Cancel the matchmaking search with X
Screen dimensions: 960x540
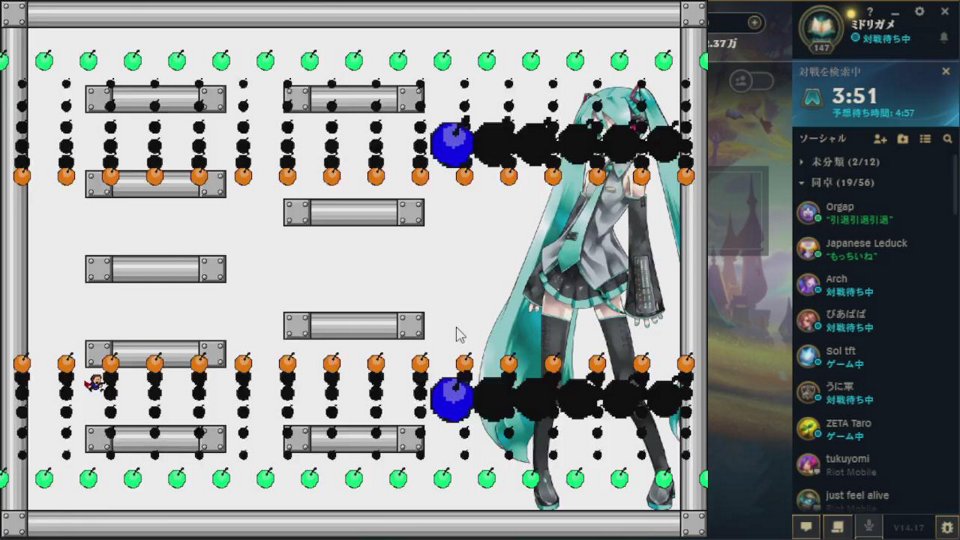[x=946, y=72]
